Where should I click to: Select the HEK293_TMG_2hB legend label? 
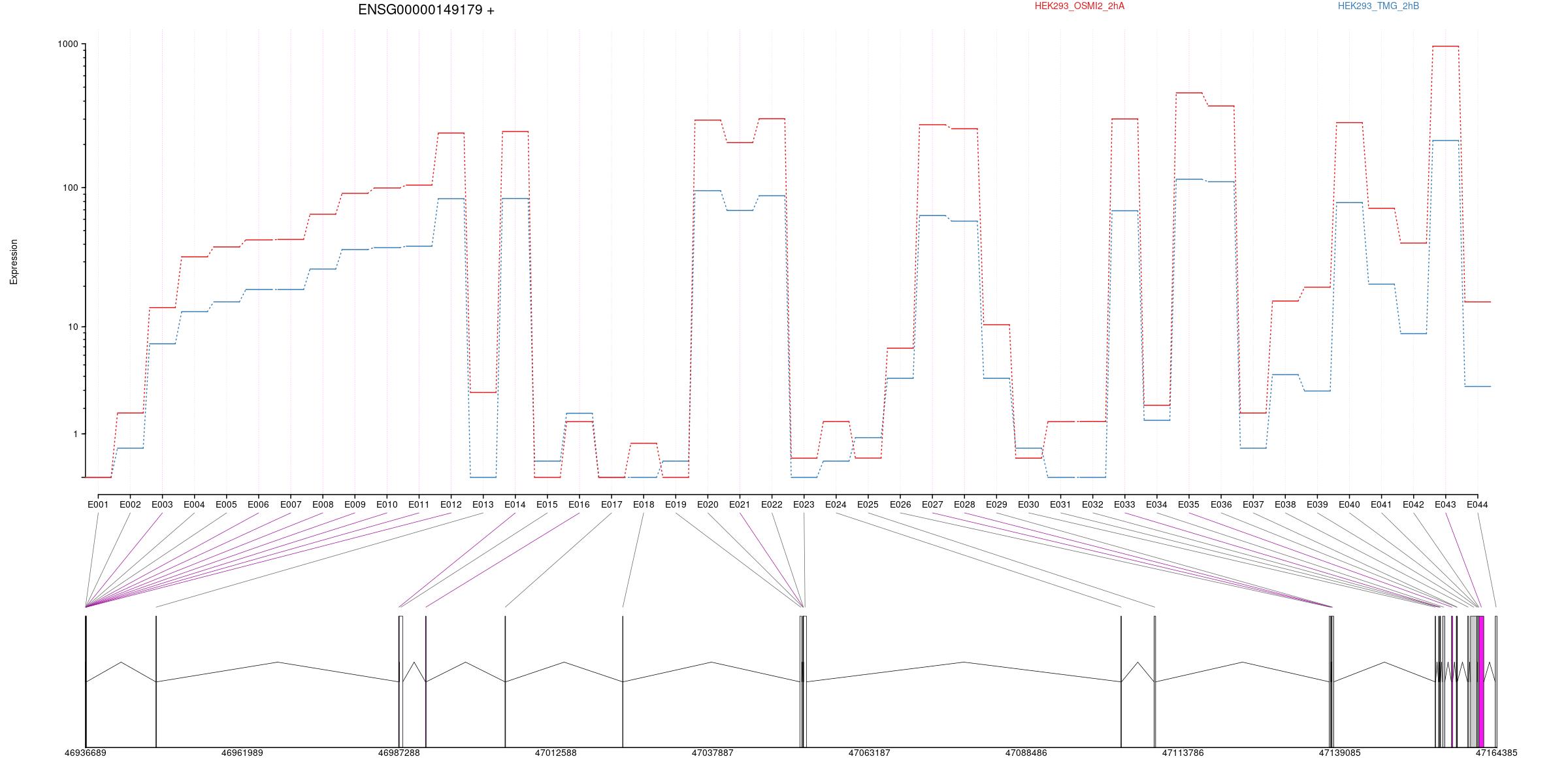pyautogui.click(x=1379, y=6)
